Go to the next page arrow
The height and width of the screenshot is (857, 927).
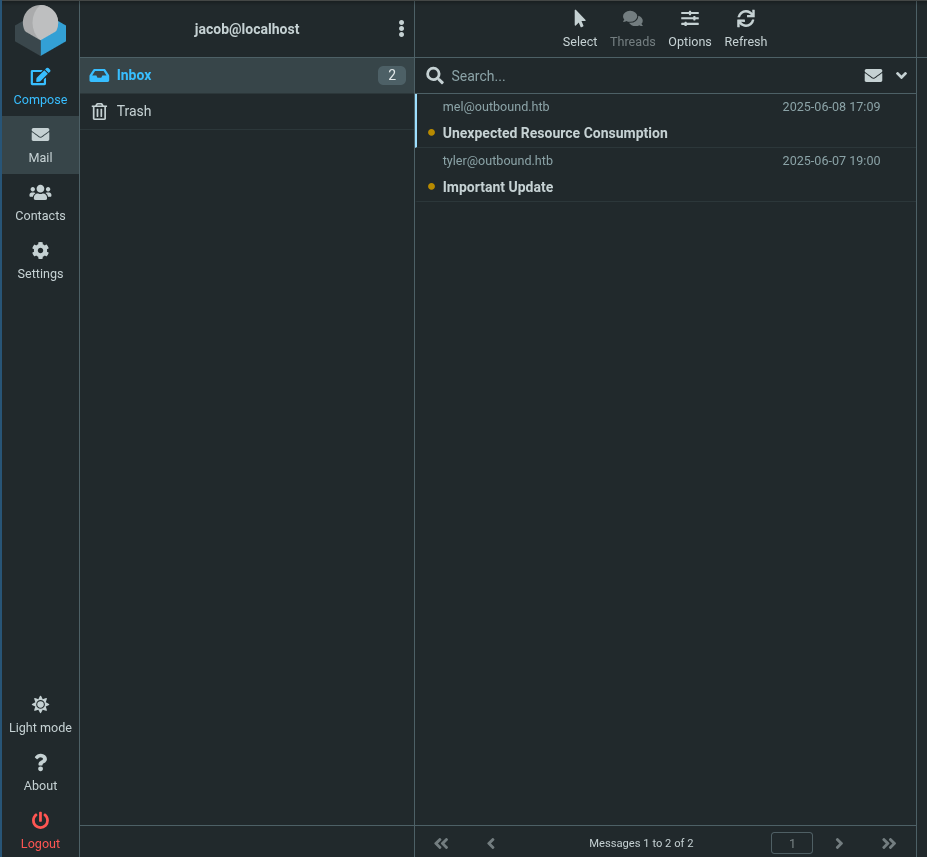click(x=839, y=843)
